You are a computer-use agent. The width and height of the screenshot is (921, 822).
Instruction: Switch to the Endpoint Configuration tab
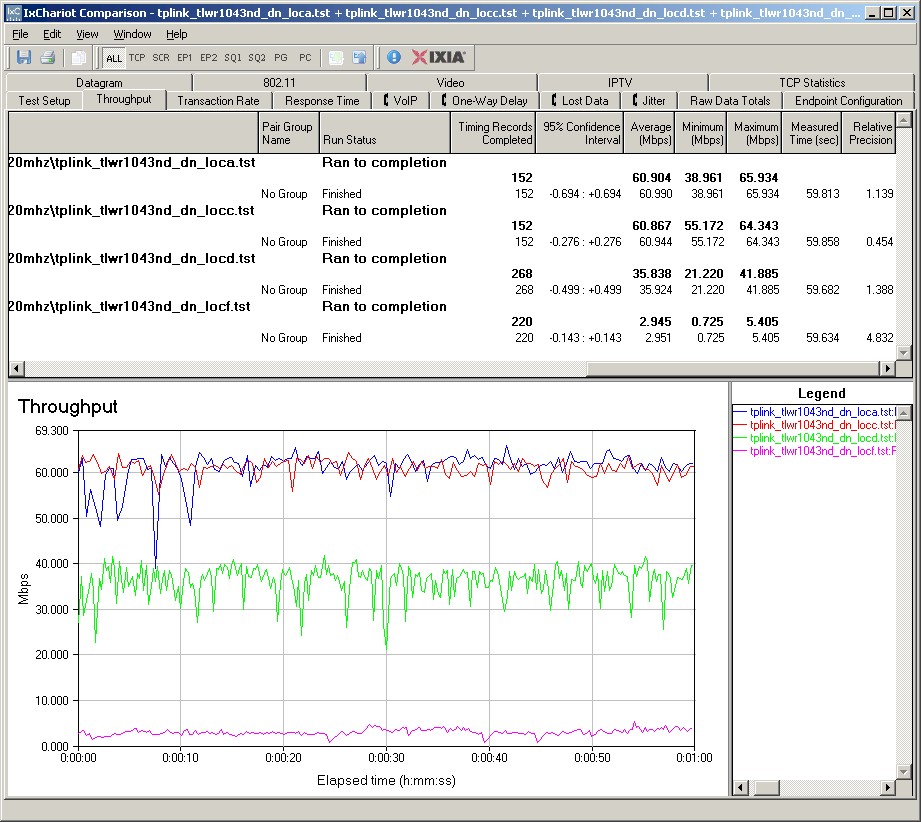click(x=848, y=100)
